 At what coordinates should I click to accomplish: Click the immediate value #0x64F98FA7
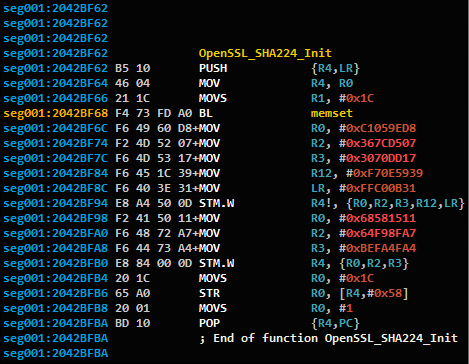point(378,233)
